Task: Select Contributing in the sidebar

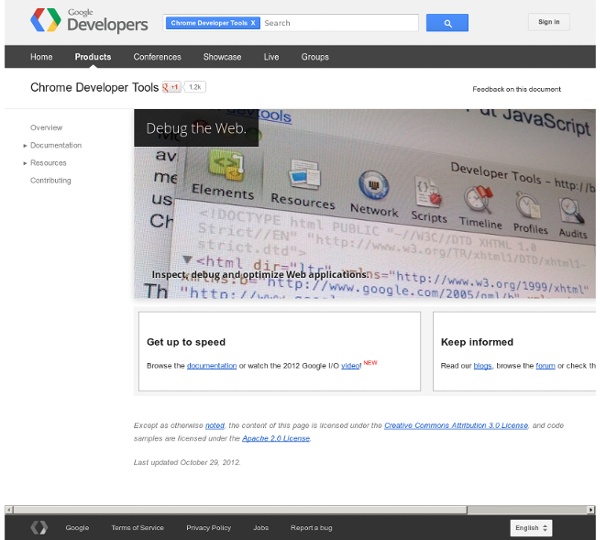Action: point(51,181)
